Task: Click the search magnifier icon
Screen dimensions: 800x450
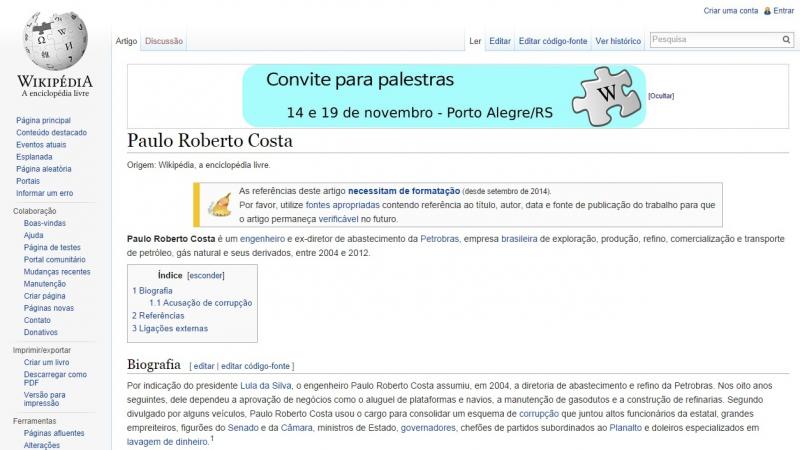Action: click(x=786, y=39)
